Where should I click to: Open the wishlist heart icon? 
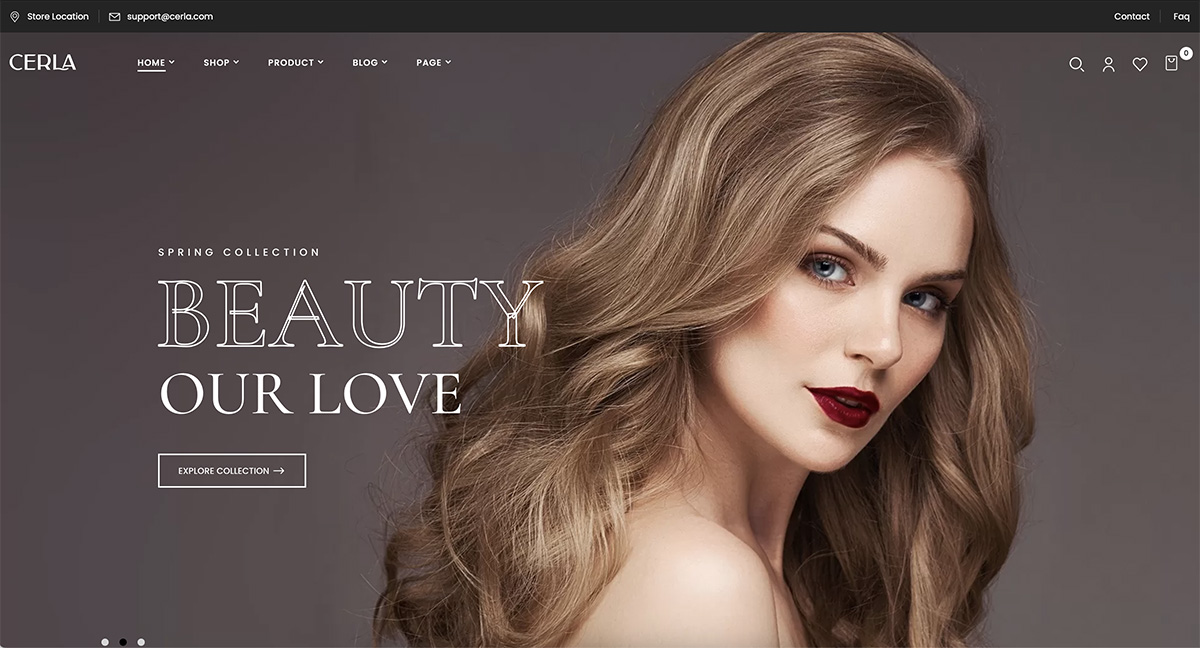click(x=1140, y=64)
